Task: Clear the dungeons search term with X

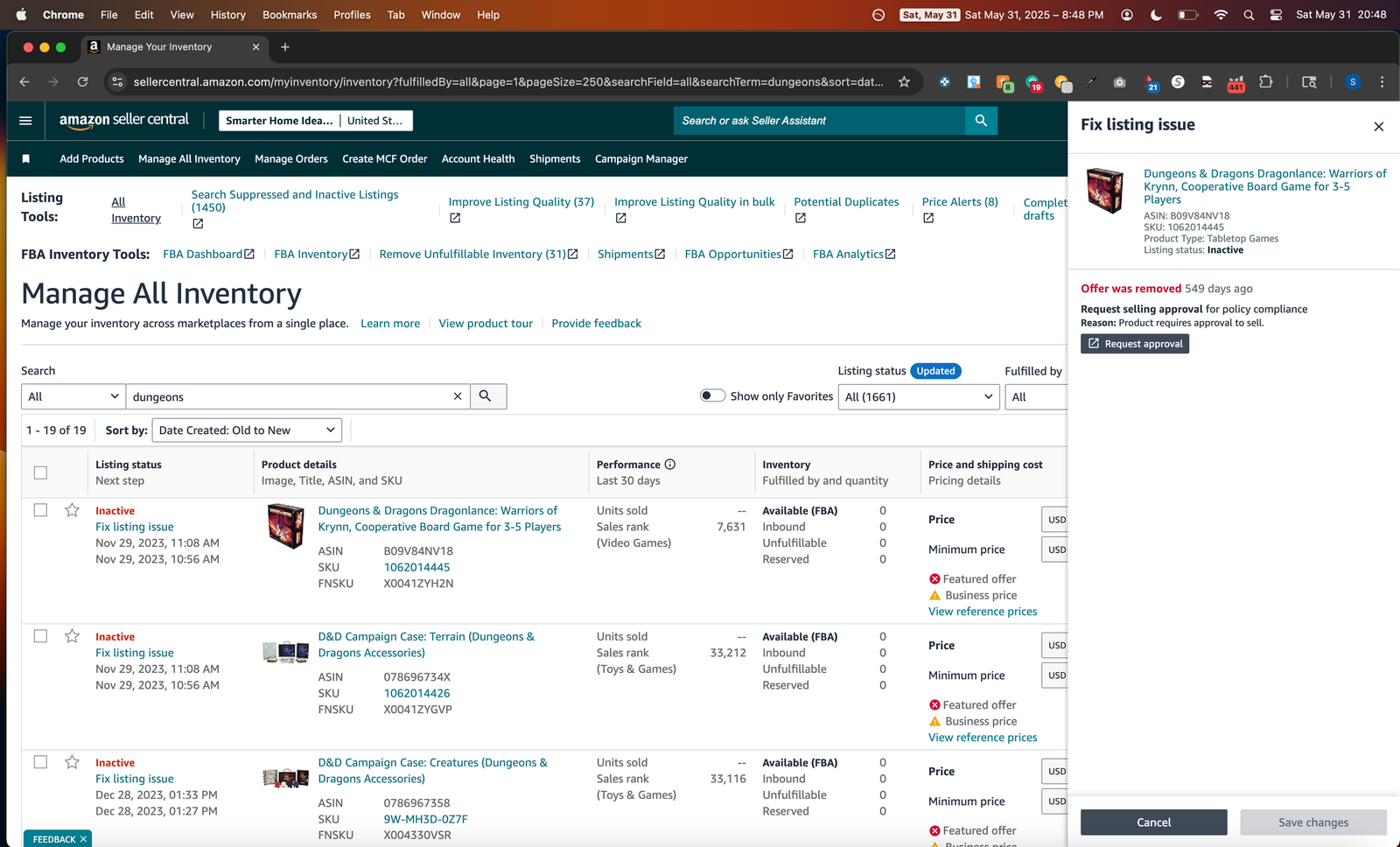Action: pos(457,396)
